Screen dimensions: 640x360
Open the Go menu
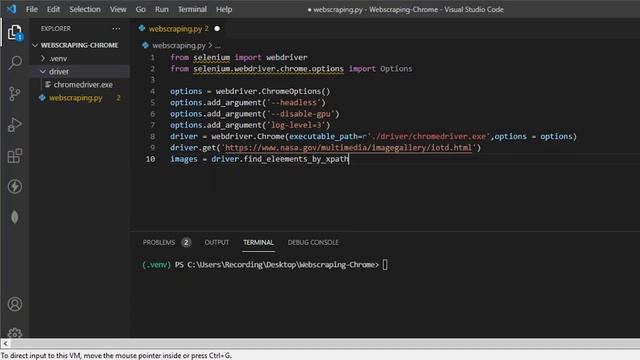click(140, 9)
